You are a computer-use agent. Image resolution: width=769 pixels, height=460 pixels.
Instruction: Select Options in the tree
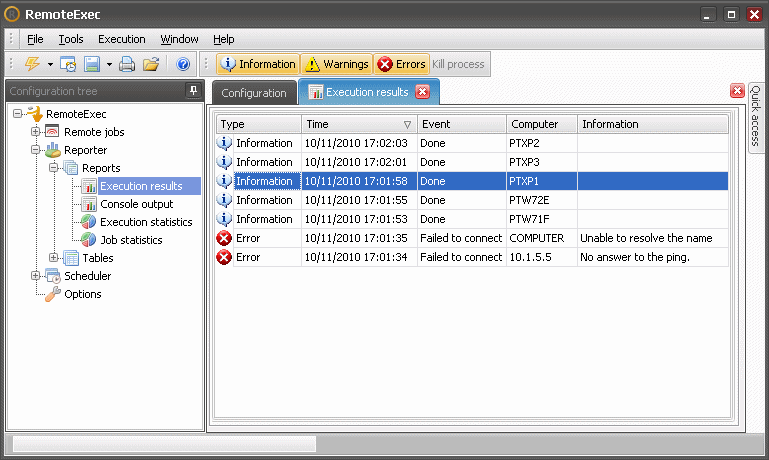pyautogui.click(x=82, y=294)
